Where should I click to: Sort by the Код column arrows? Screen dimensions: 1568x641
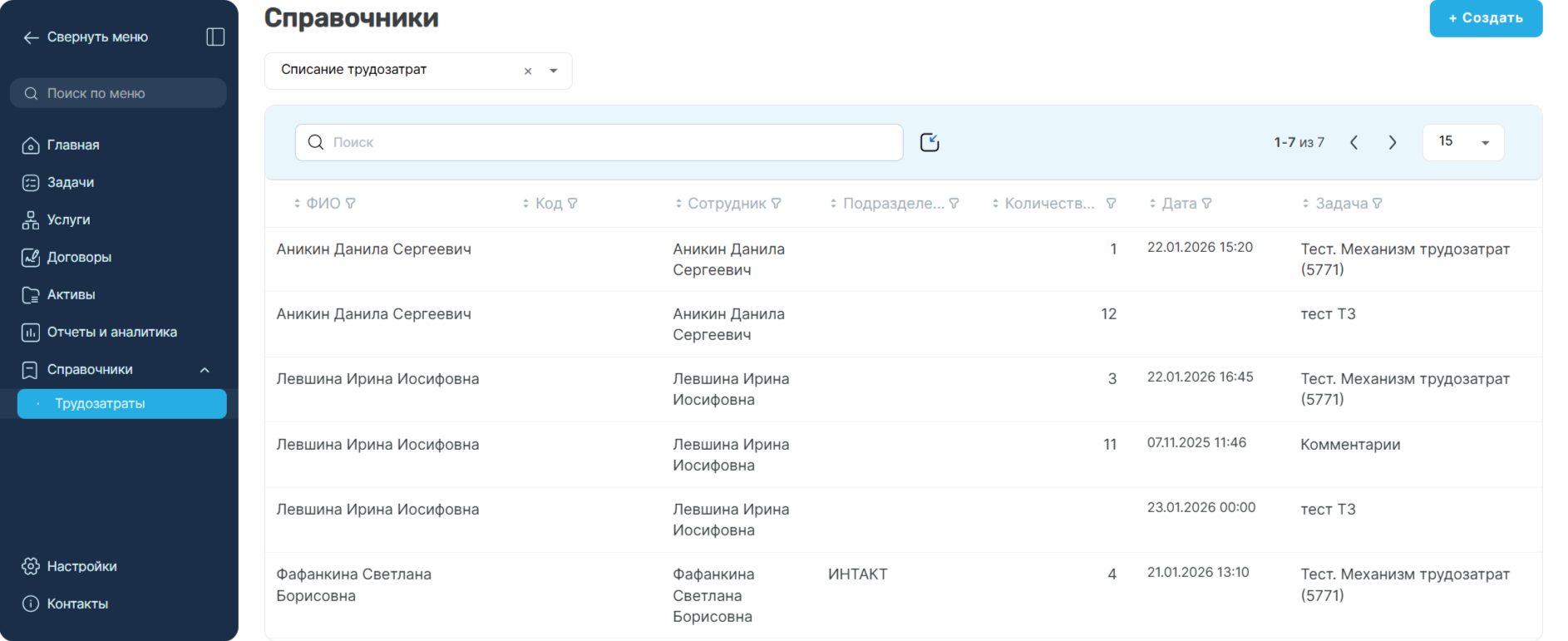[525, 203]
